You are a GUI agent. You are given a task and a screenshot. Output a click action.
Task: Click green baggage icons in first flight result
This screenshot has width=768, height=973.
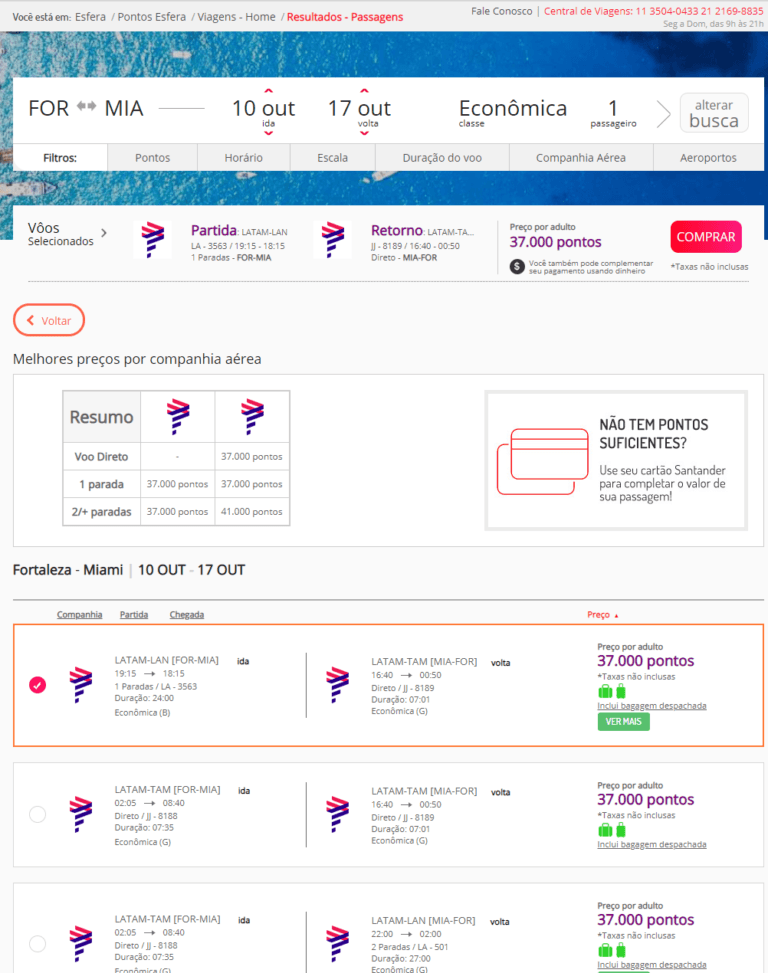coord(612,691)
